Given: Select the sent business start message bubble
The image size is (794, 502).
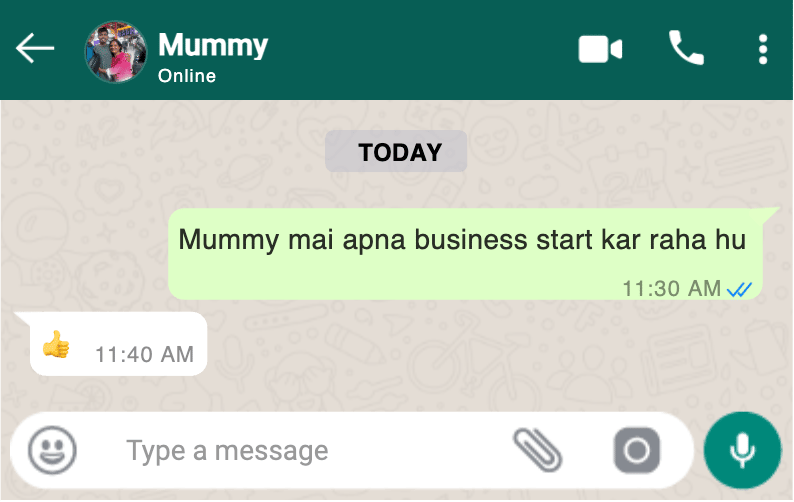Looking at the screenshot, I should pyautogui.click(x=465, y=254).
